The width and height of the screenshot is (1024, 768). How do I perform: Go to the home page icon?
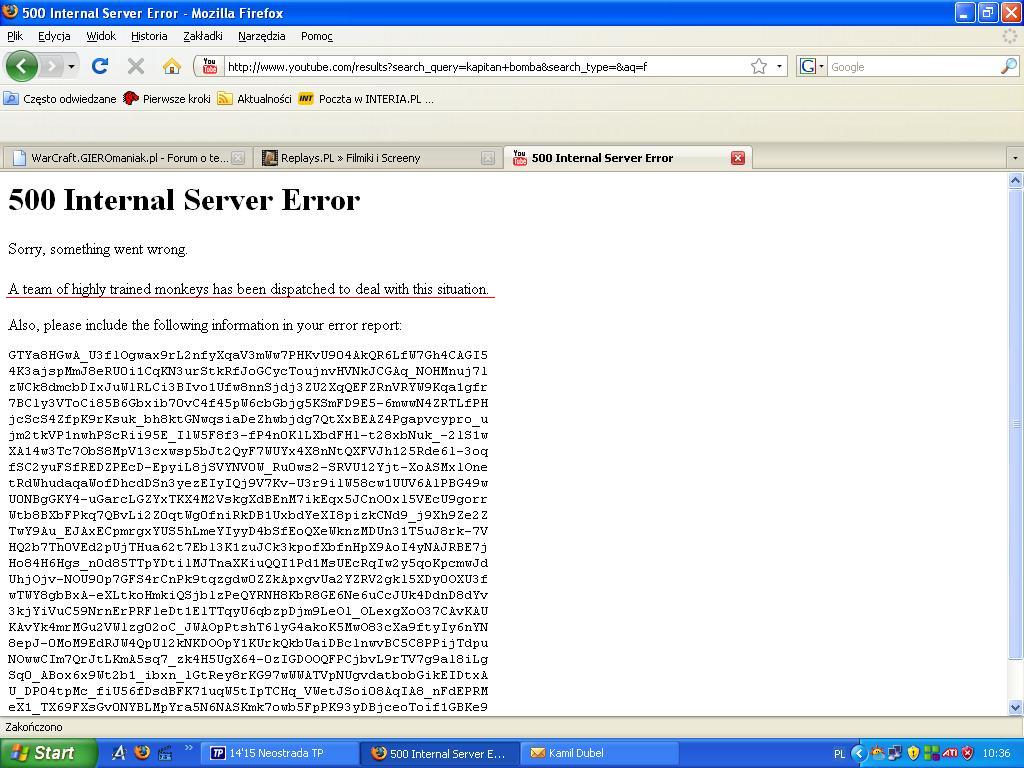click(x=172, y=67)
